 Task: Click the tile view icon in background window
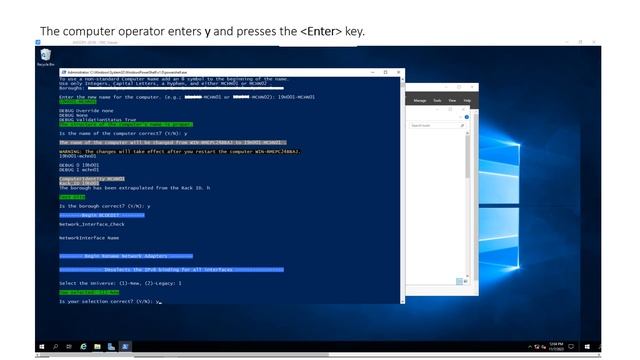point(459,281)
